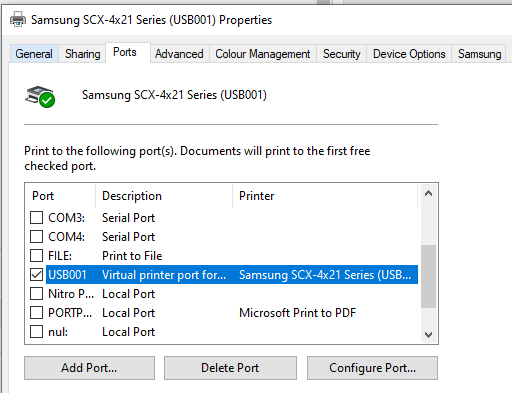
Task: Check the Nitro PDF local port checkbox
Action: [x=36, y=293]
